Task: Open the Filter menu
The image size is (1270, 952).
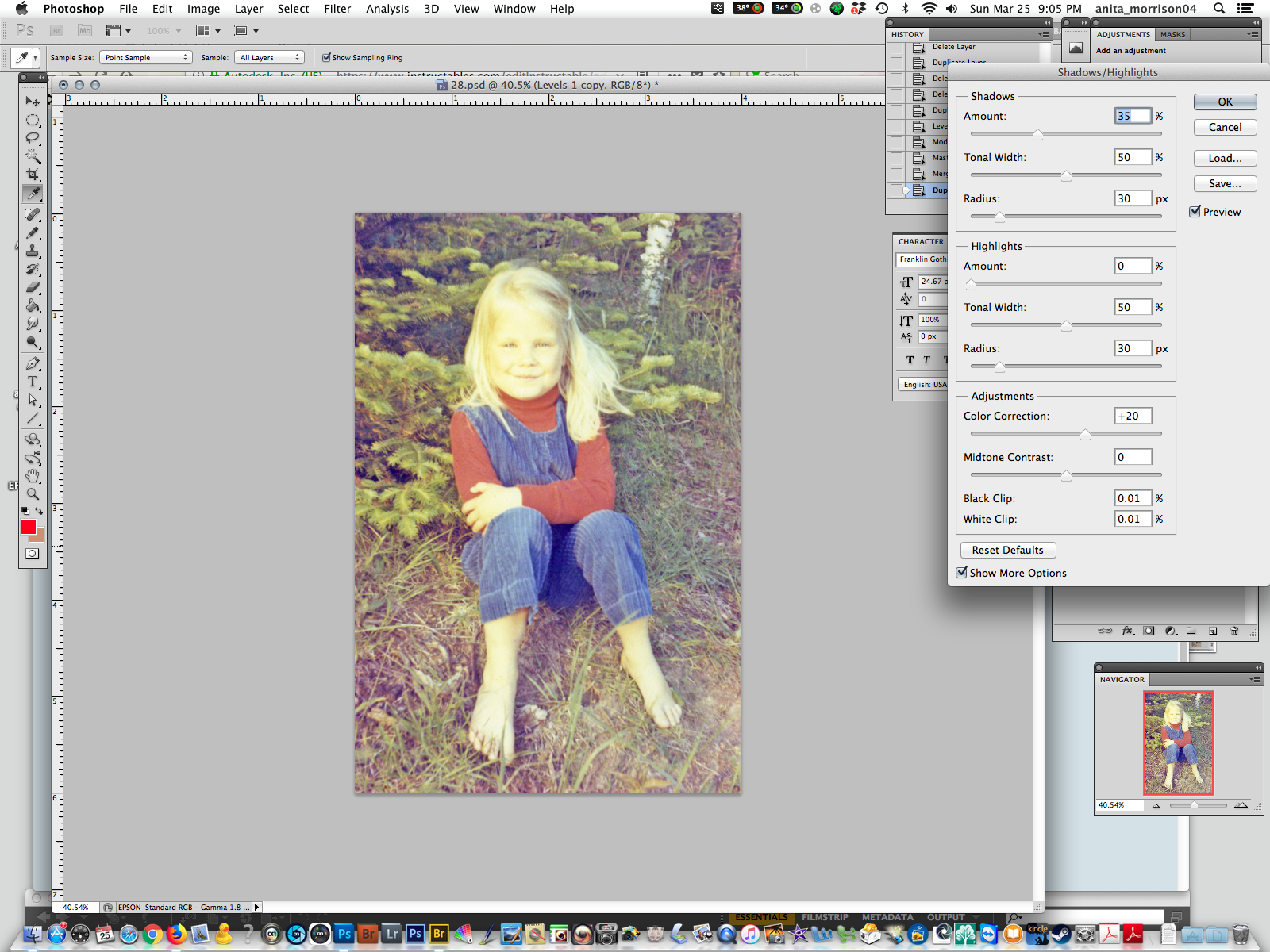Action: click(x=337, y=9)
